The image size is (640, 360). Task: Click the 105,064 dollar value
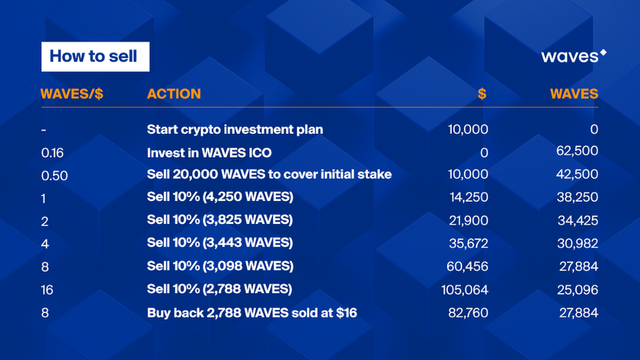tap(464, 290)
